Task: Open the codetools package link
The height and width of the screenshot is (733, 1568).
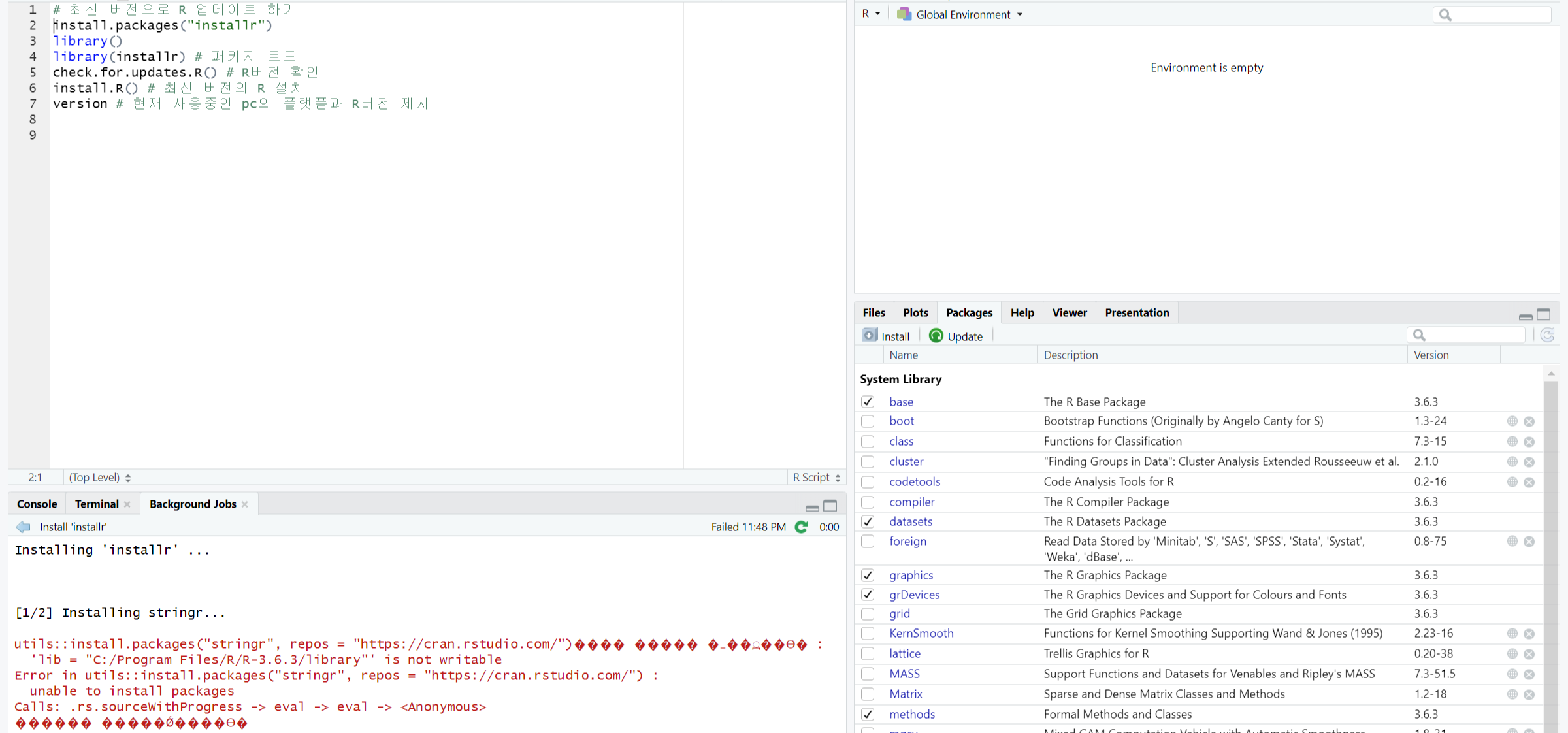Action: [x=914, y=482]
